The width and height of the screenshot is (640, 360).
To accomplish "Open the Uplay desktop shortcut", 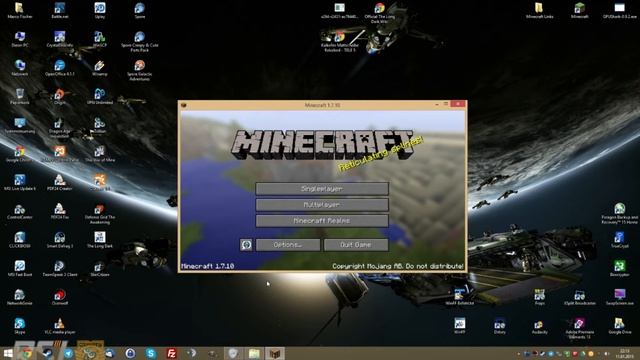I will [100, 11].
